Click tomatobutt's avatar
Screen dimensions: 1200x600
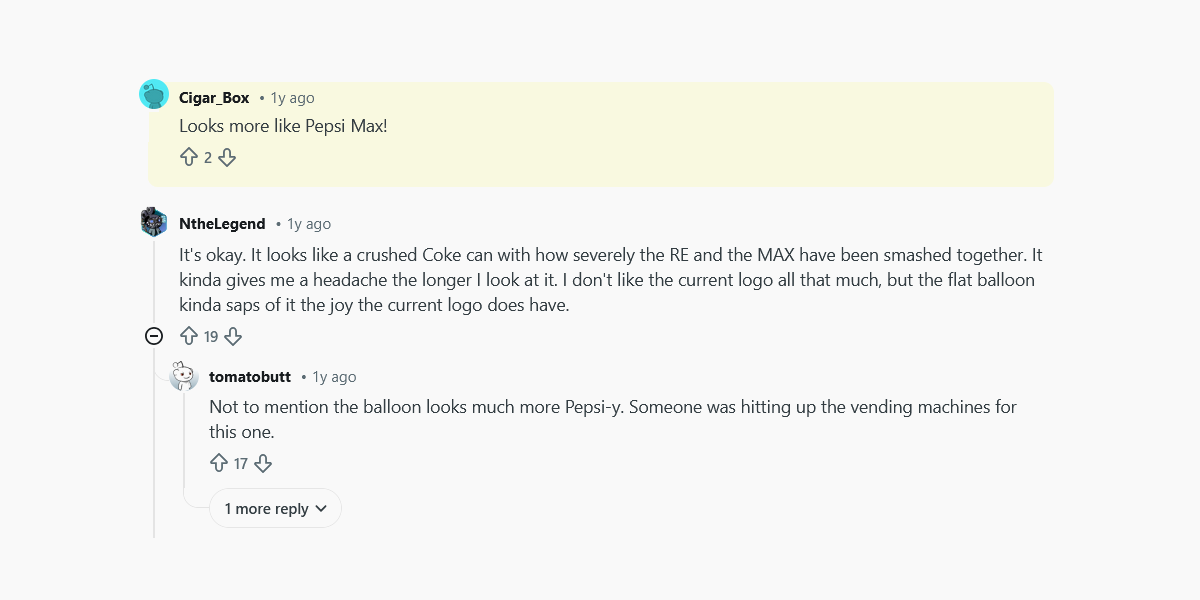(184, 375)
